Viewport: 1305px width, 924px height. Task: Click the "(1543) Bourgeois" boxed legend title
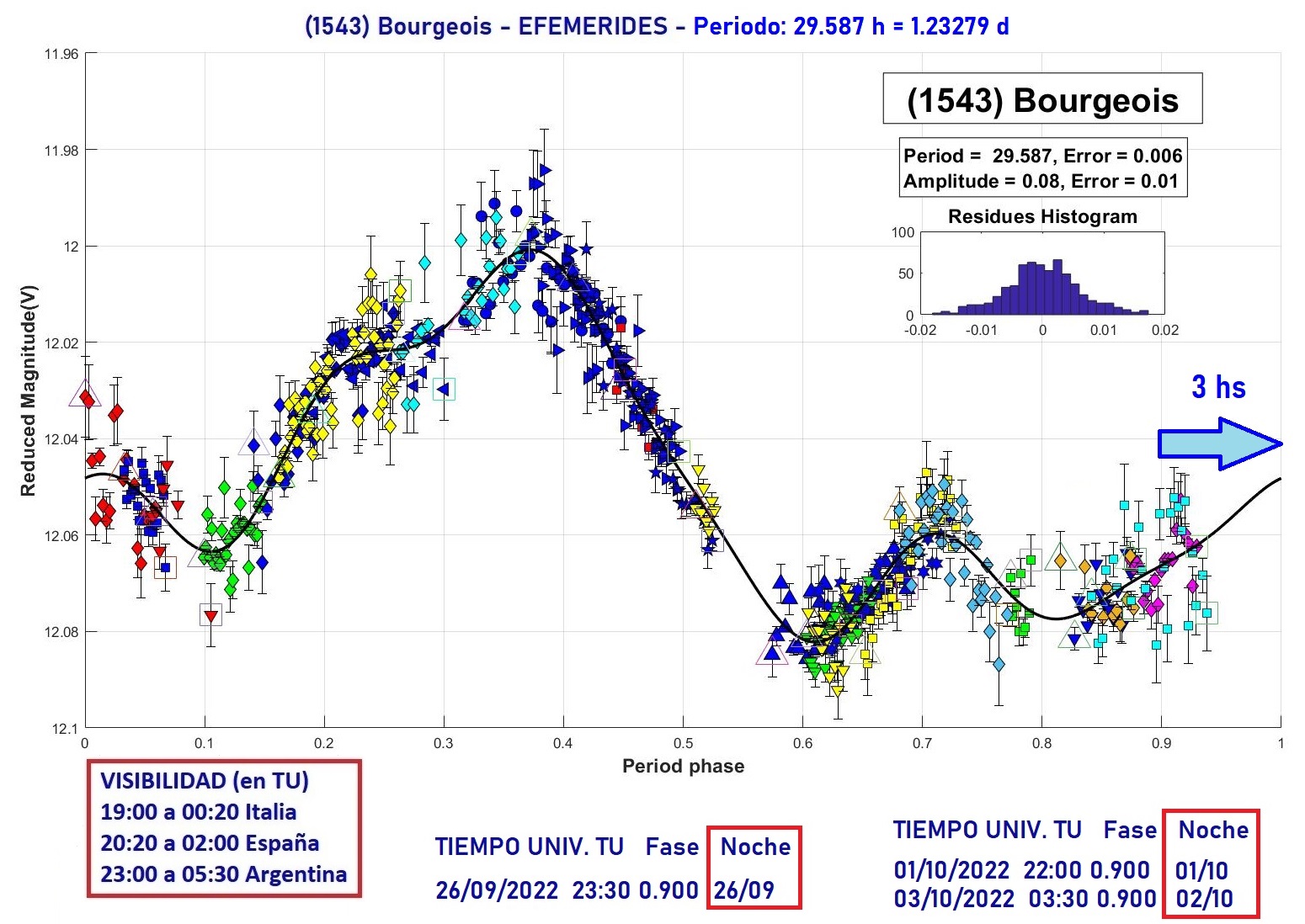click(1041, 99)
